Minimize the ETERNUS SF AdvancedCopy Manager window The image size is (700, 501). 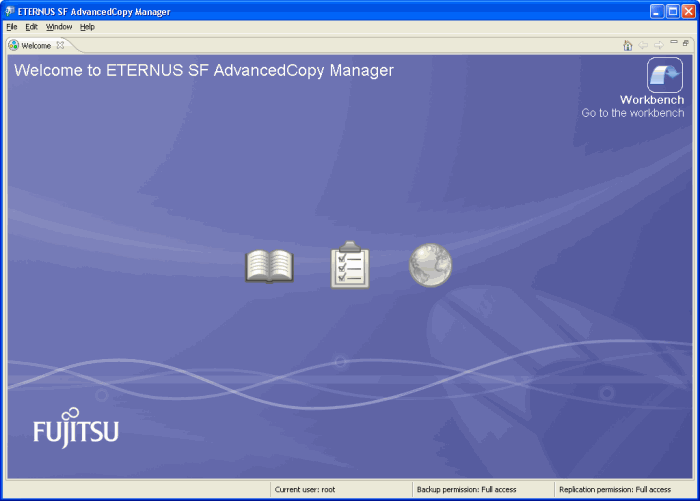click(x=657, y=11)
